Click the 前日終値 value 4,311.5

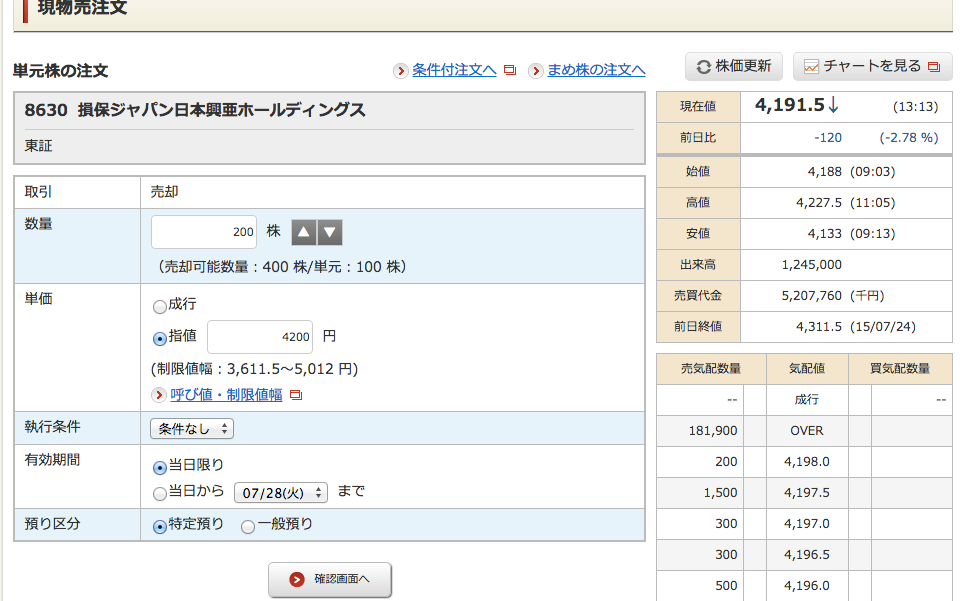[x=819, y=327]
